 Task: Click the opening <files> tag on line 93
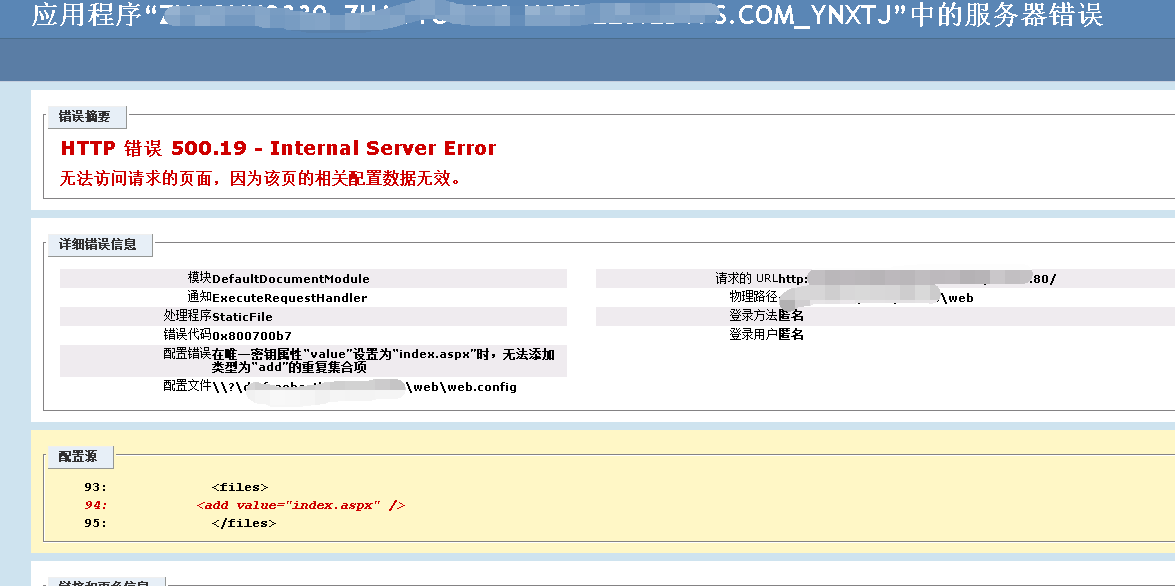pyautogui.click(x=240, y=487)
